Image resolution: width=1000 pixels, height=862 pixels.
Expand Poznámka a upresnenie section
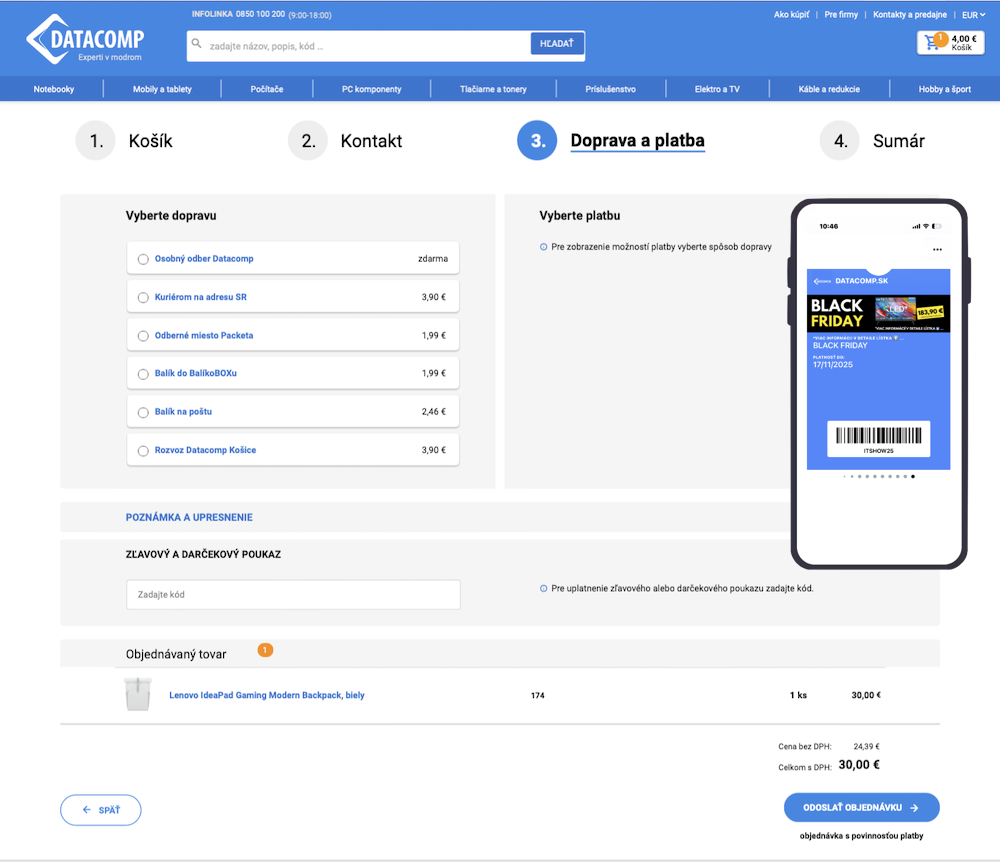point(189,517)
